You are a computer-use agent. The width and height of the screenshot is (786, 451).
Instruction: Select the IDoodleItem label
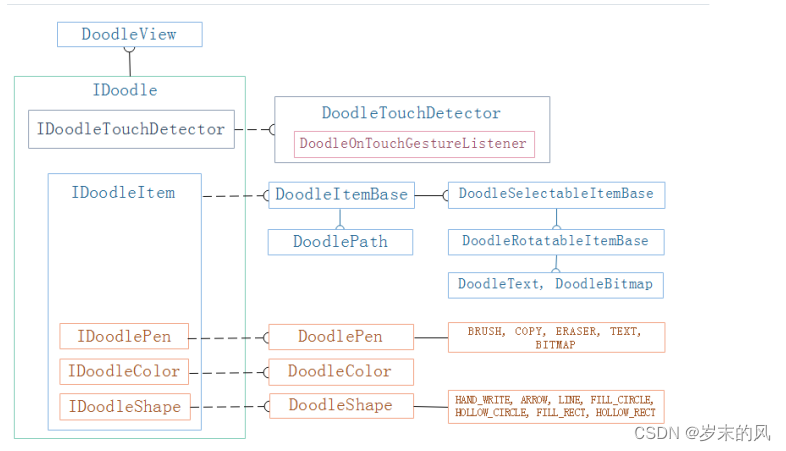coord(123,192)
